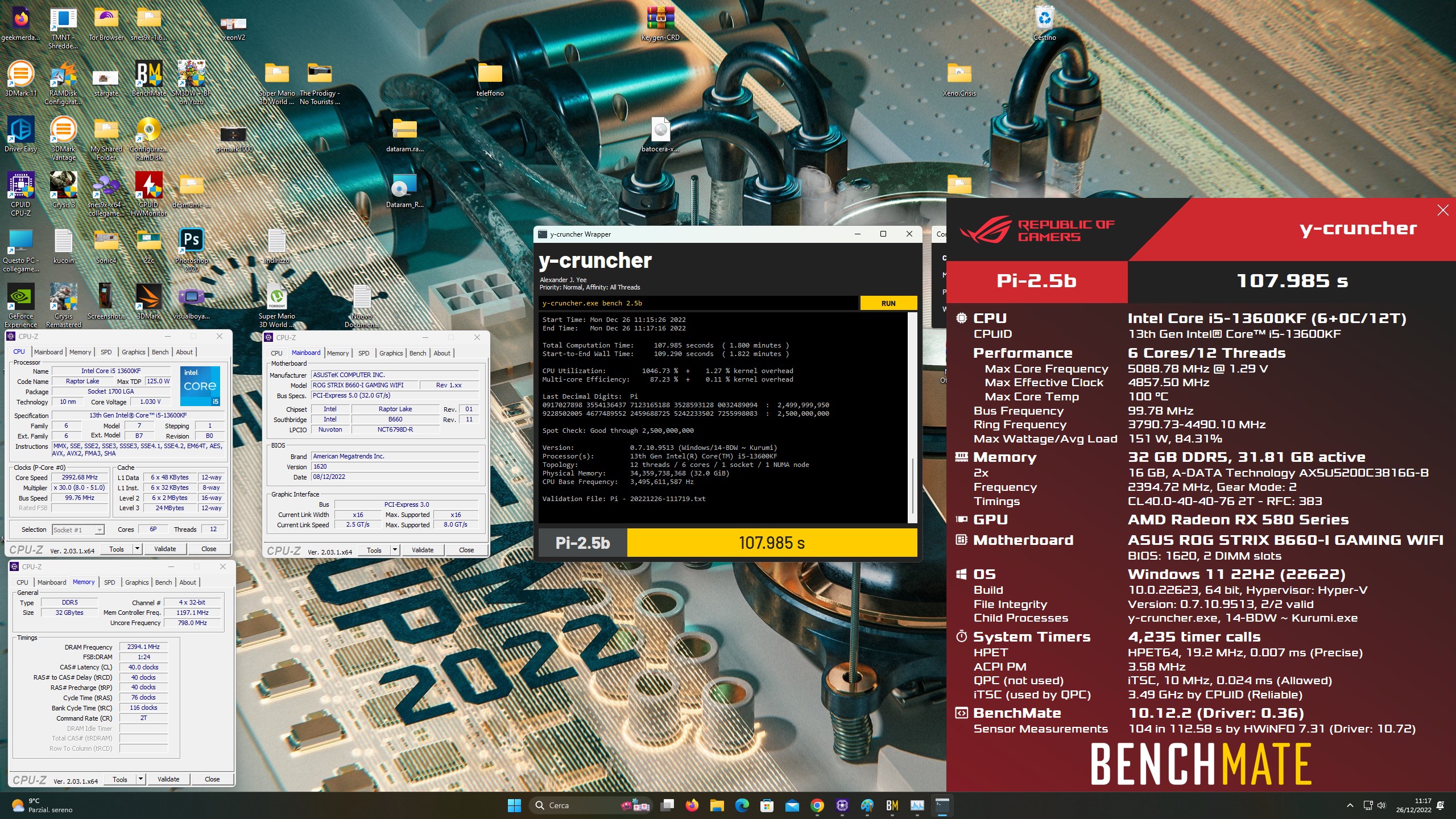This screenshot has height=819, width=1456.
Task: Click the y-cruncher command input field
Action: coord(698,303)
